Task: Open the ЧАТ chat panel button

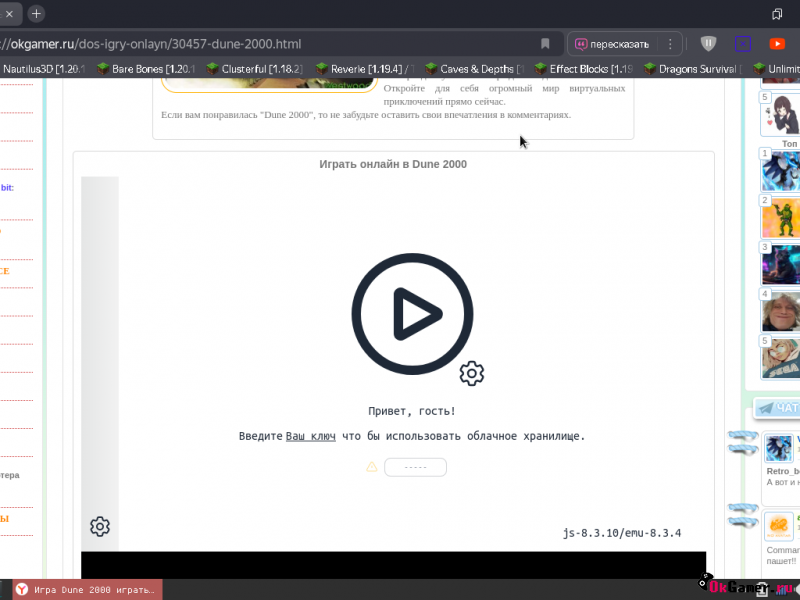Action: (x=777, y=408)
